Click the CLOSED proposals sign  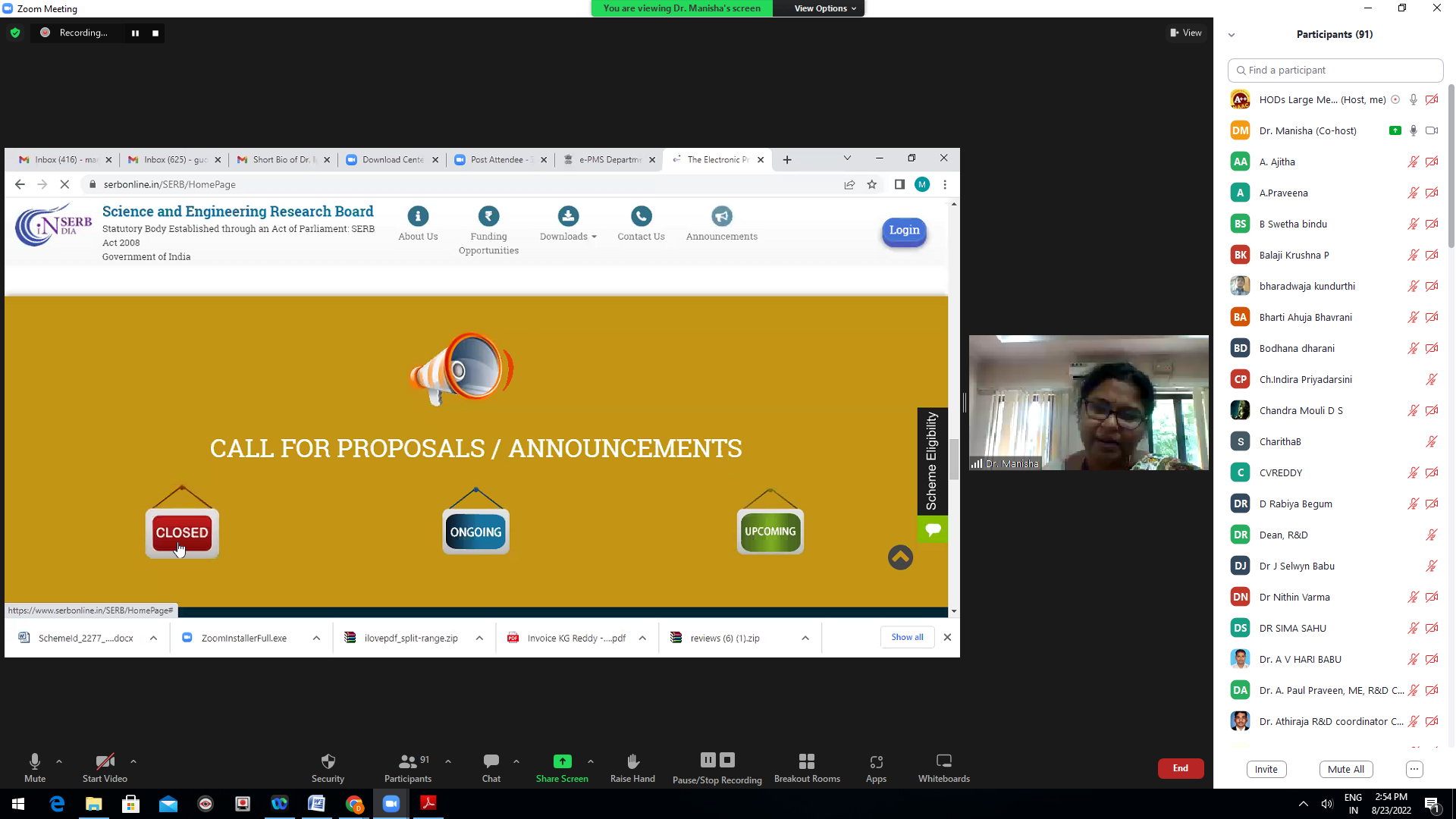pyautogui.click(x=182, y=532)
